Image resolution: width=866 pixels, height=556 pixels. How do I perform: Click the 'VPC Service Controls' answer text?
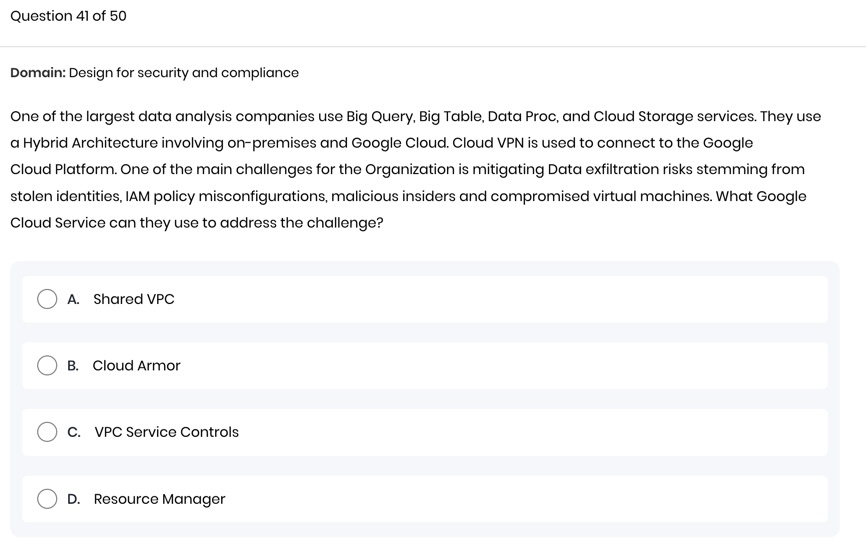pyautogui.click(x=166, y=432)
